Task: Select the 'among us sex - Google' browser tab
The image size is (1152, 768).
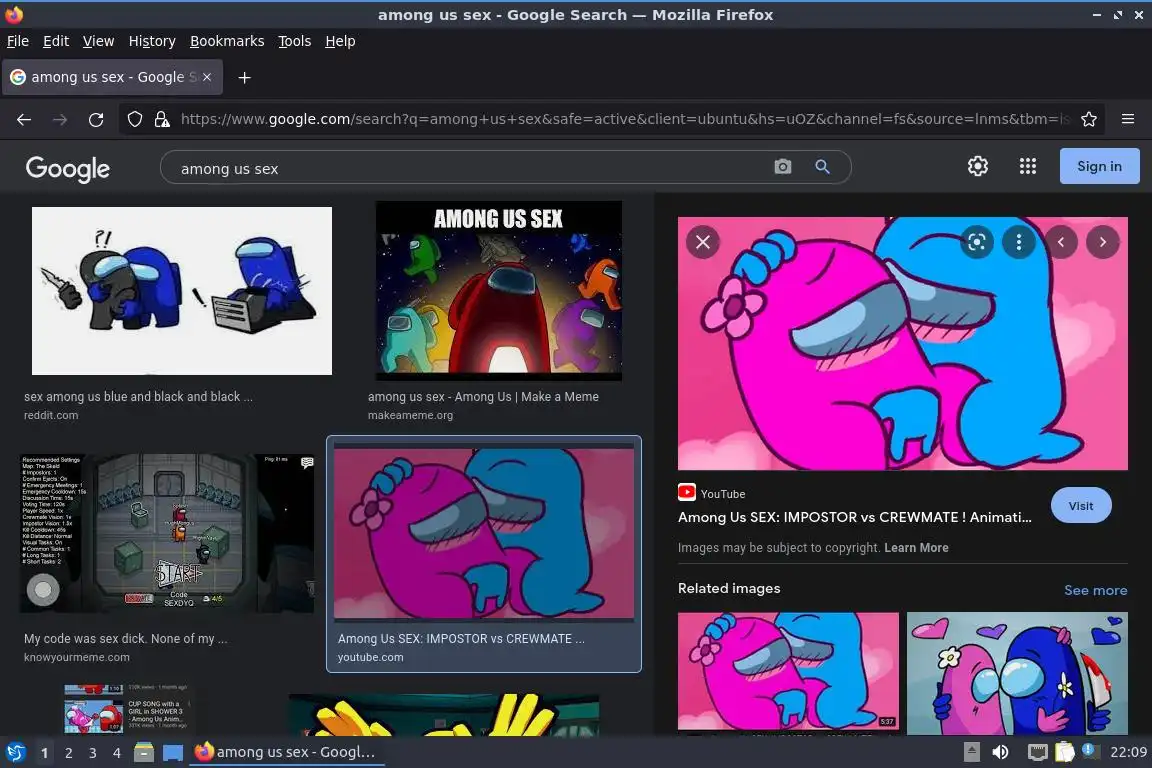Action: click(x=112, y=77)
